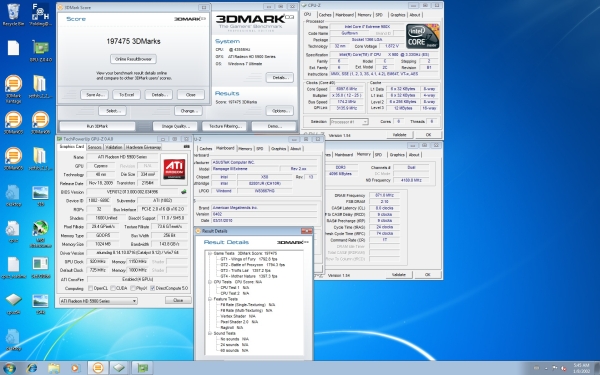Click the Intel Core i7 logo in CPU-Z
This screenshot has height=375, width=600.
click(422, 36)
